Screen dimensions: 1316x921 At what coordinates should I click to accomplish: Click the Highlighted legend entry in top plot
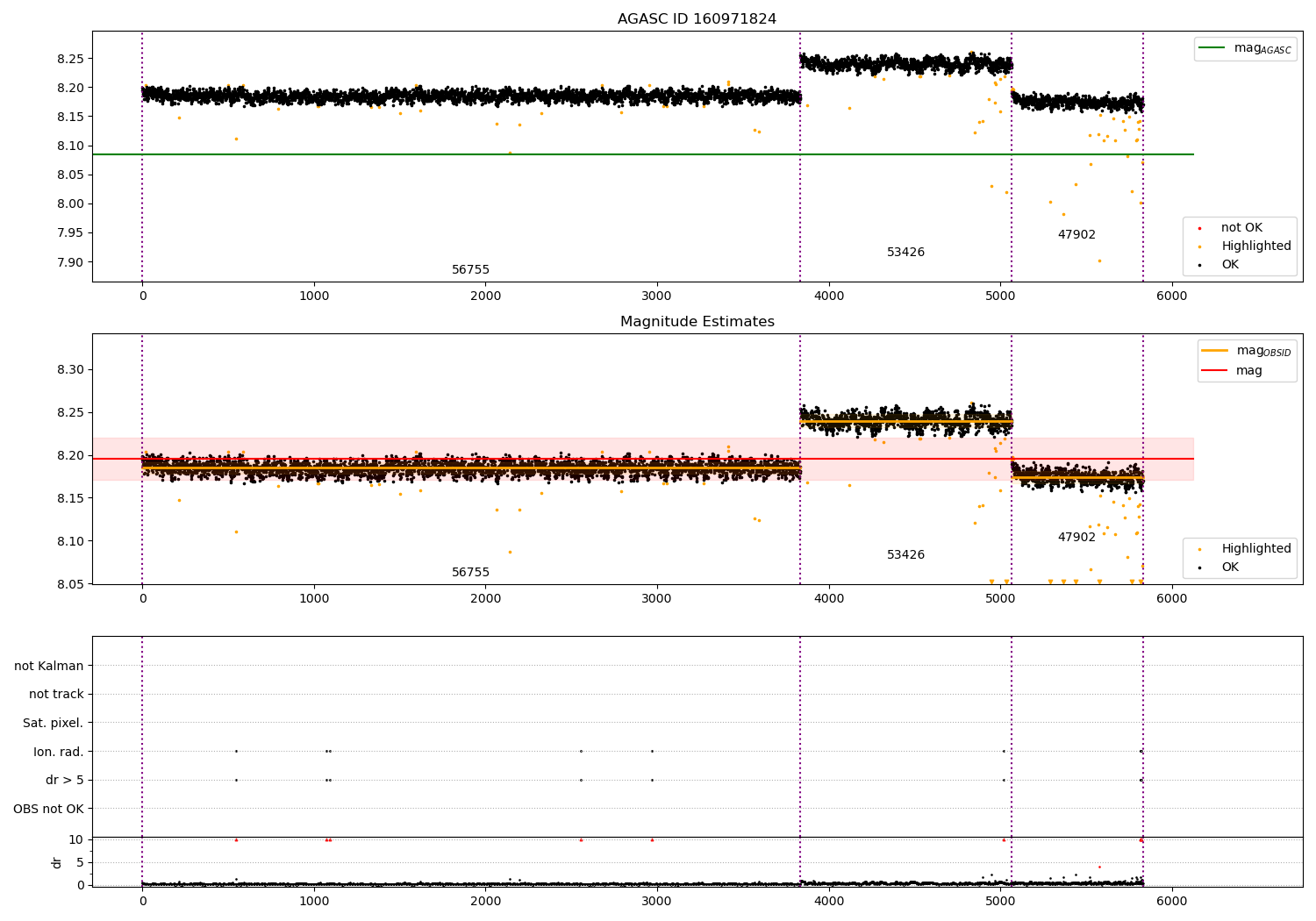(x=1246, y=246)
